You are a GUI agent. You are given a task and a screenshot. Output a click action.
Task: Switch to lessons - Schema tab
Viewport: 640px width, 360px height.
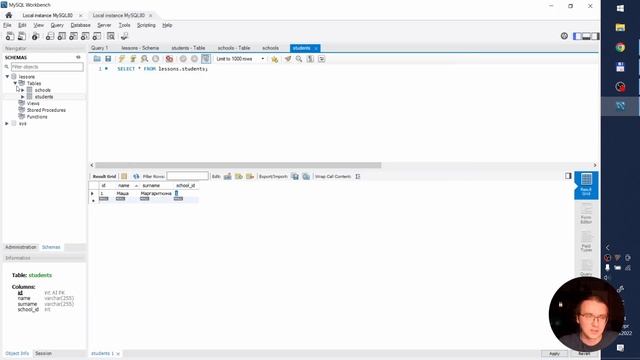pyautogui.click(x=140, y=48)
